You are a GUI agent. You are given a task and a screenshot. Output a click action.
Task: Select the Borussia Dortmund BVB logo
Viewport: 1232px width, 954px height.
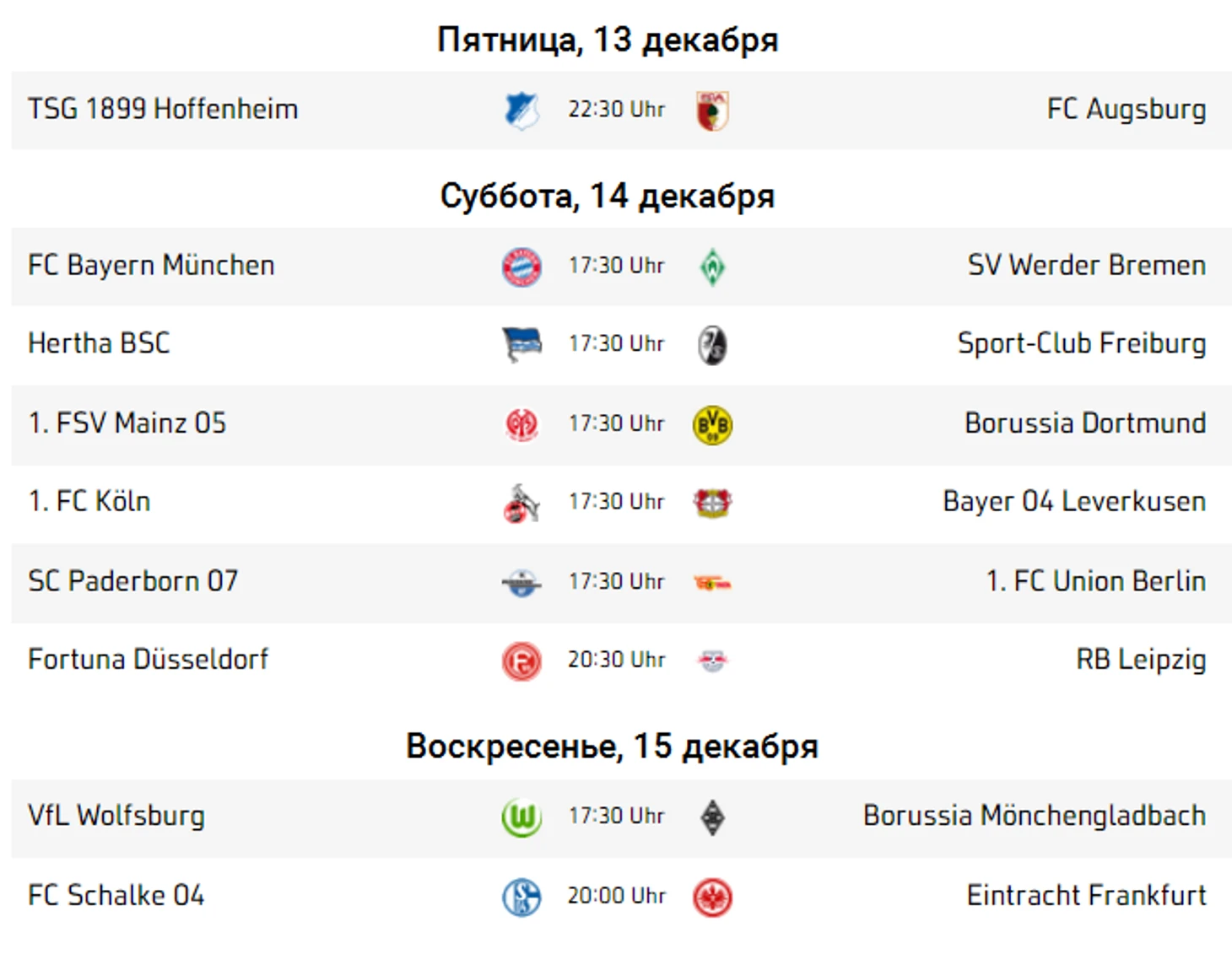point(712,424)
